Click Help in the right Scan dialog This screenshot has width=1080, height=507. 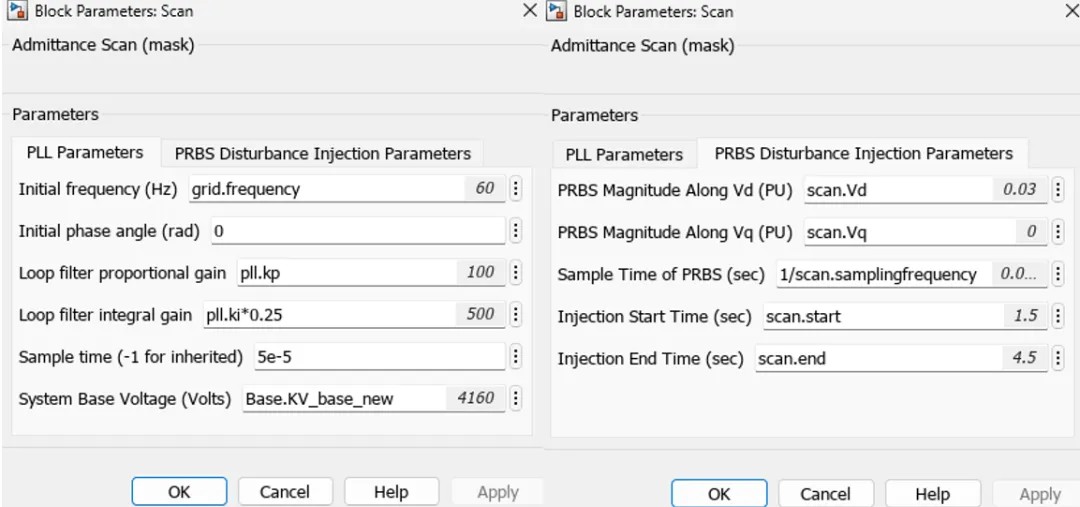(x=932, y=494)
